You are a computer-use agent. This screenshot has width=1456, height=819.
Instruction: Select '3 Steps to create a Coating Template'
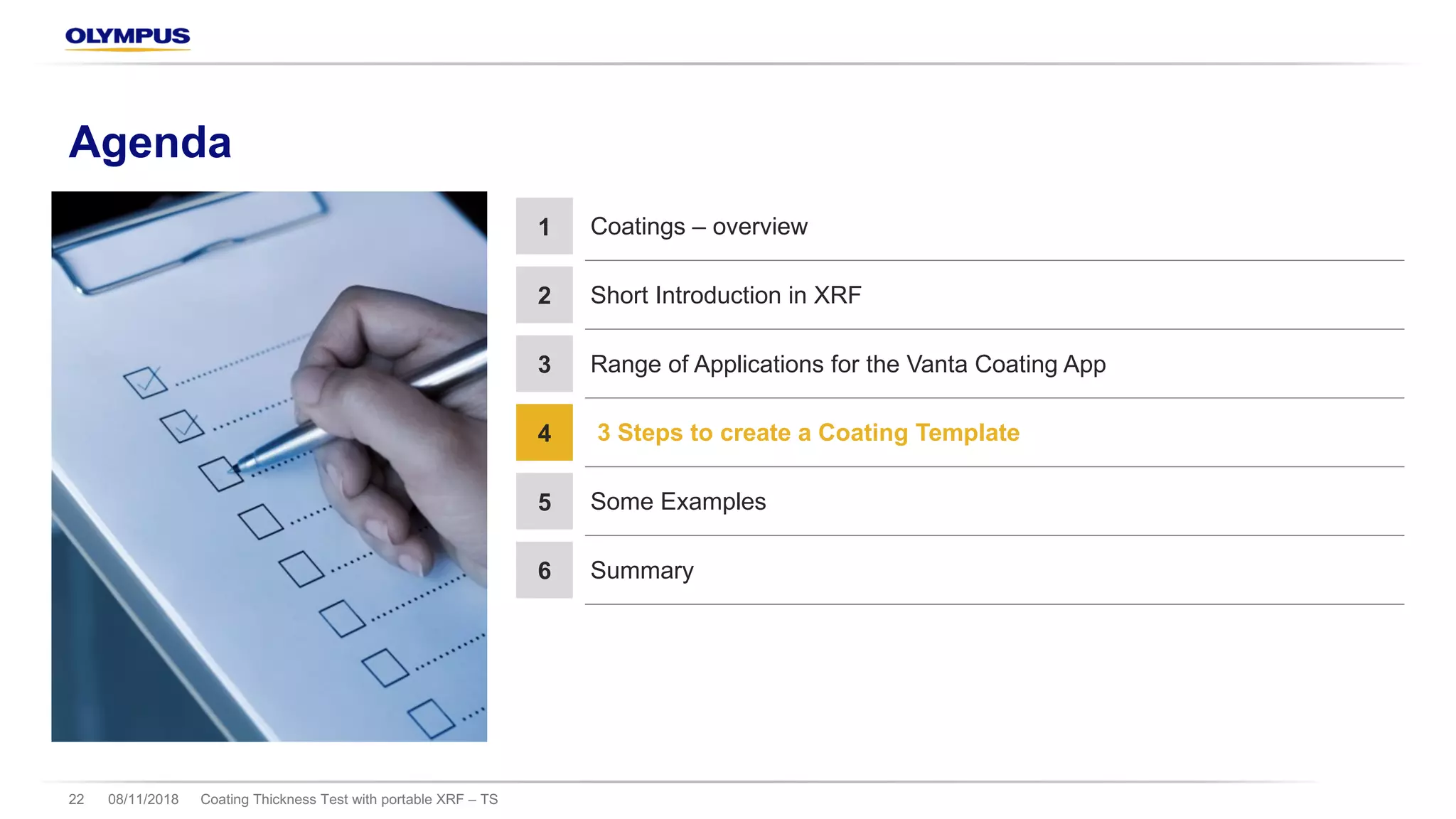pos(808,432)
